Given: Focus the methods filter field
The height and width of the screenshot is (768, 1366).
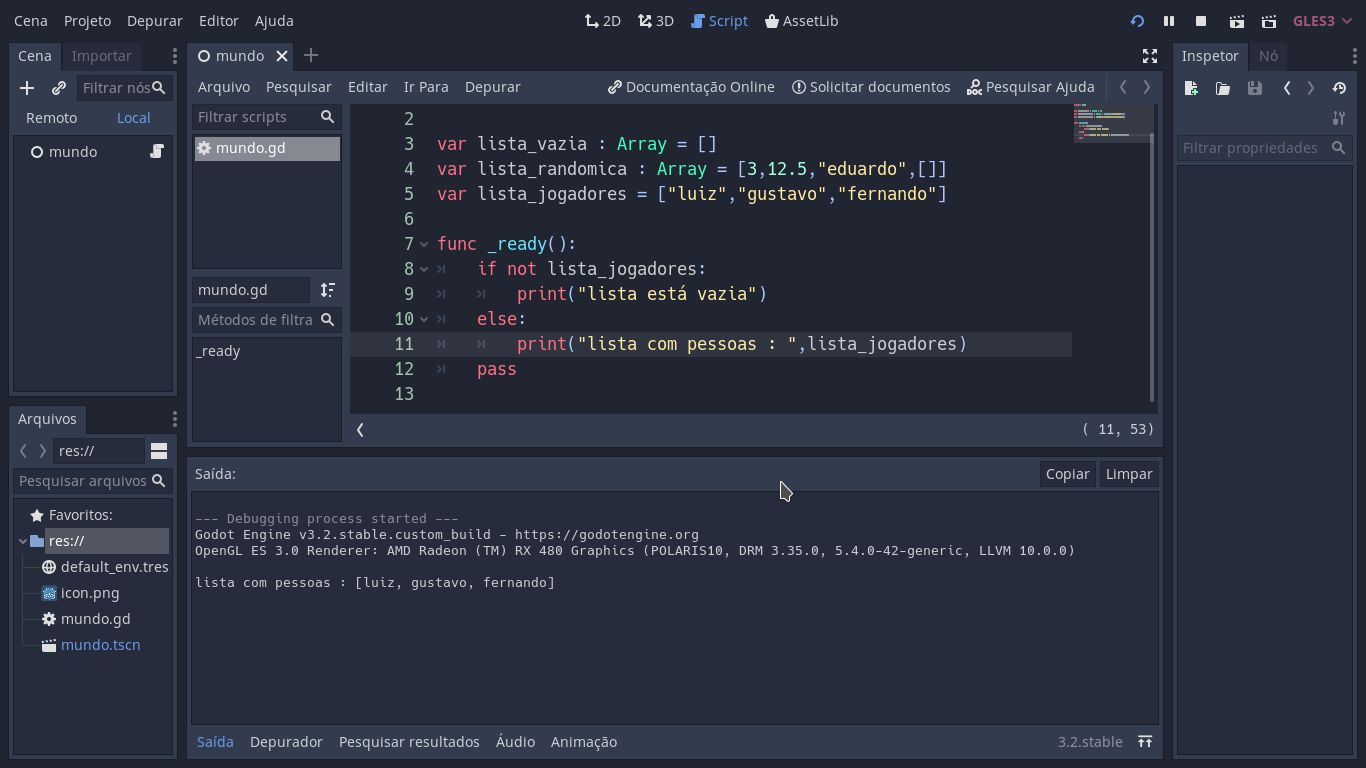Looking at the screenshot, I should pyautogui.click(x=266, y=320).
